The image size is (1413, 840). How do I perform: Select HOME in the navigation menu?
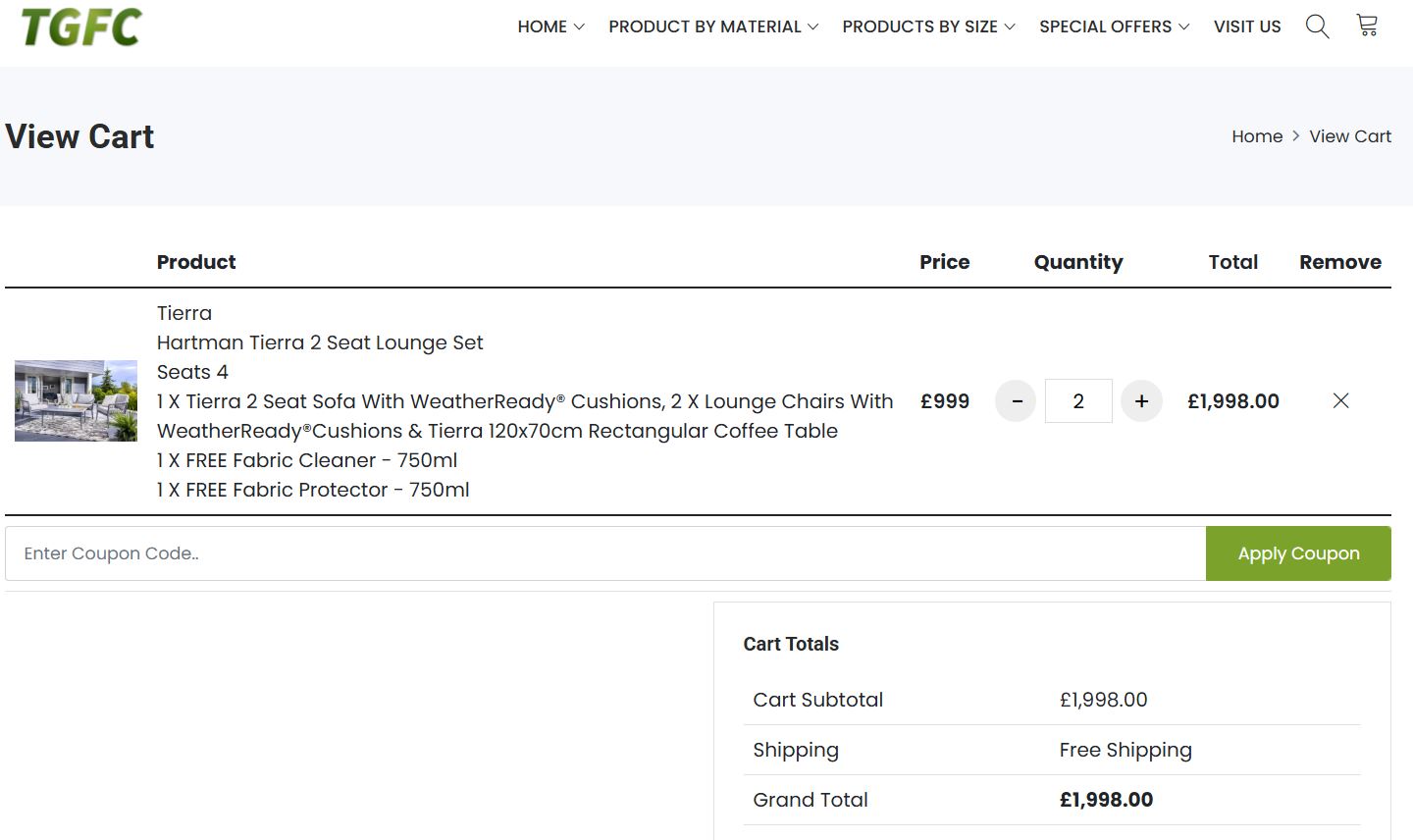click(542, 26)
